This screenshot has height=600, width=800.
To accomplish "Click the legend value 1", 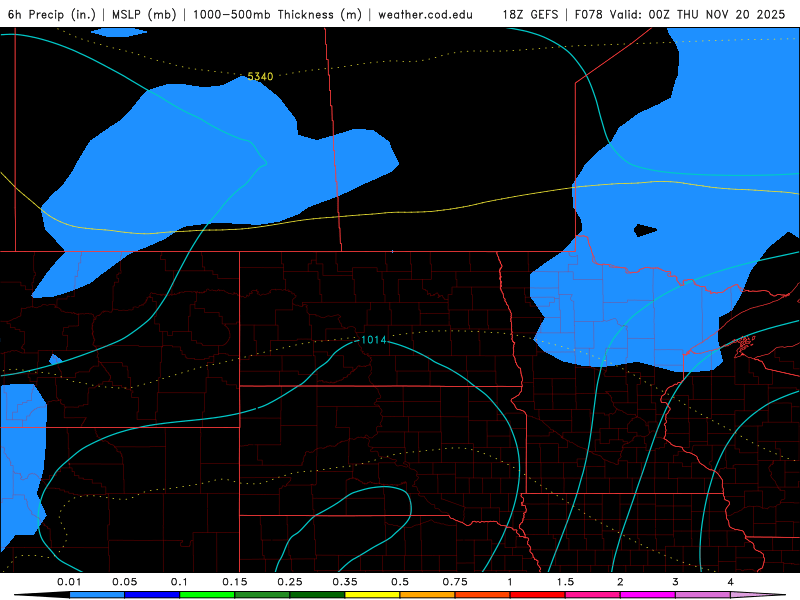I will coord(510,582).
